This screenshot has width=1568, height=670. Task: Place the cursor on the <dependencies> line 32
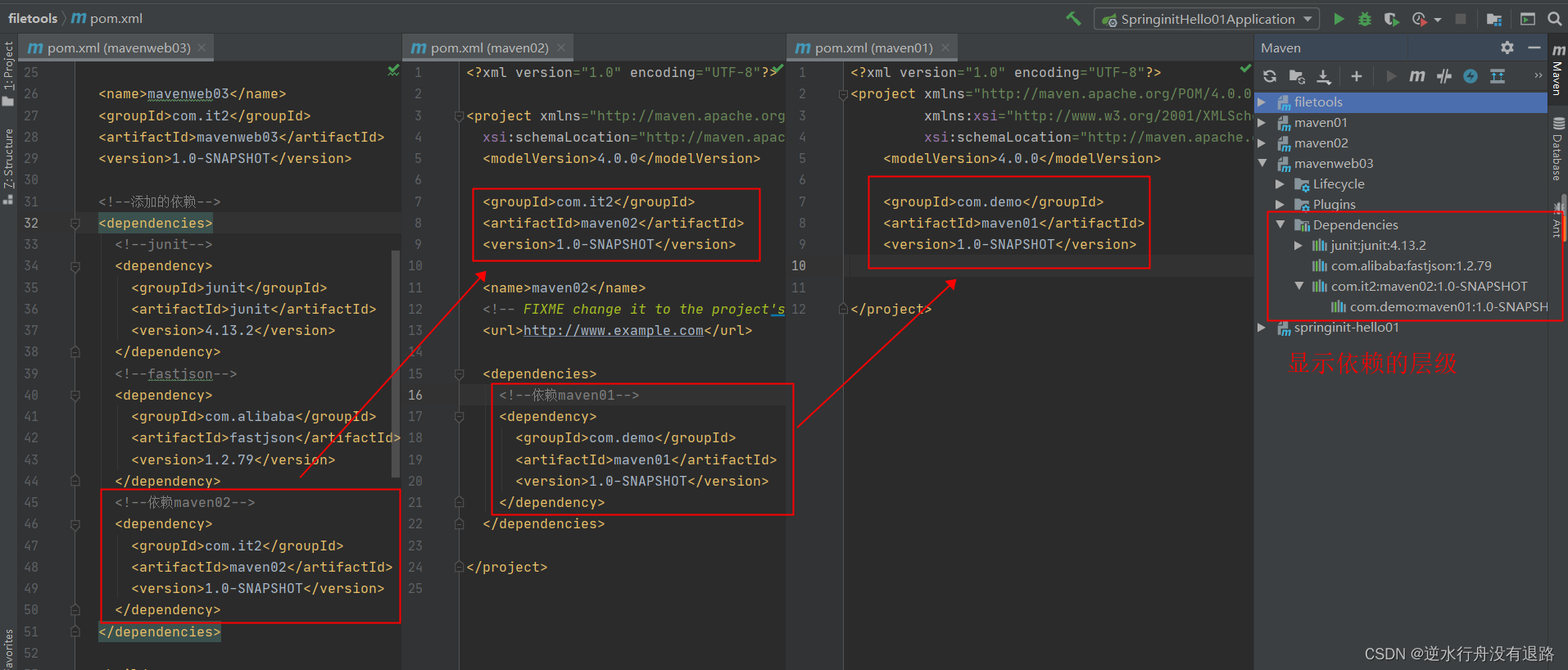coord(156,224)
